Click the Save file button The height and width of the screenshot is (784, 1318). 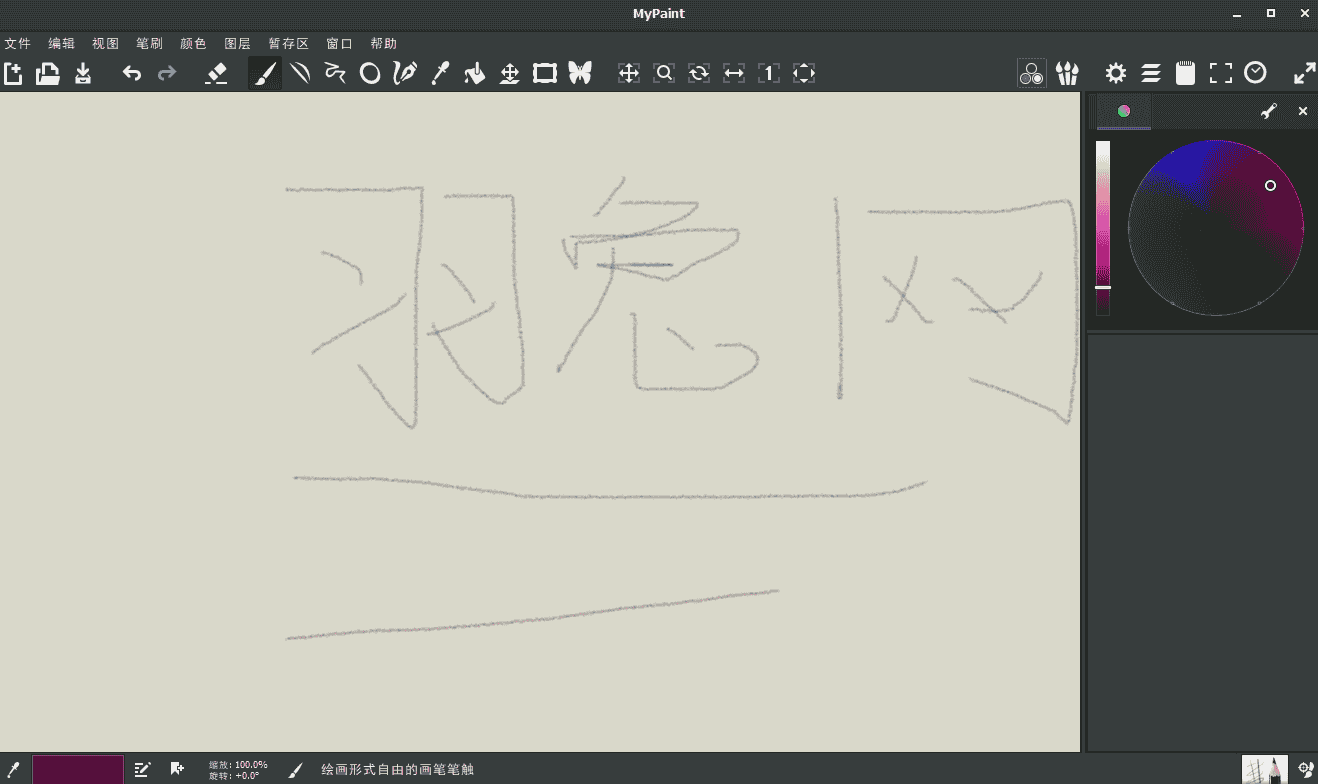[x=82, y=73]
